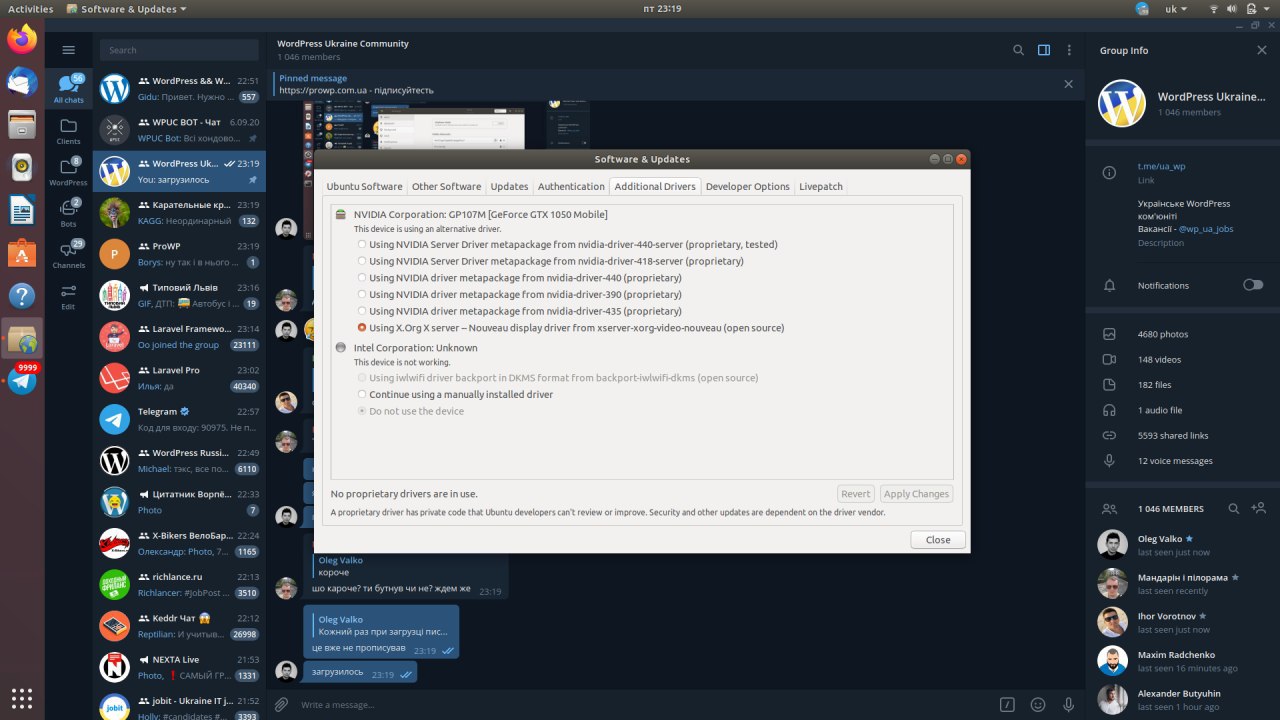Select the All chats folder
The width and height of the screenshot is (1280, 720).
coord(69,89)
